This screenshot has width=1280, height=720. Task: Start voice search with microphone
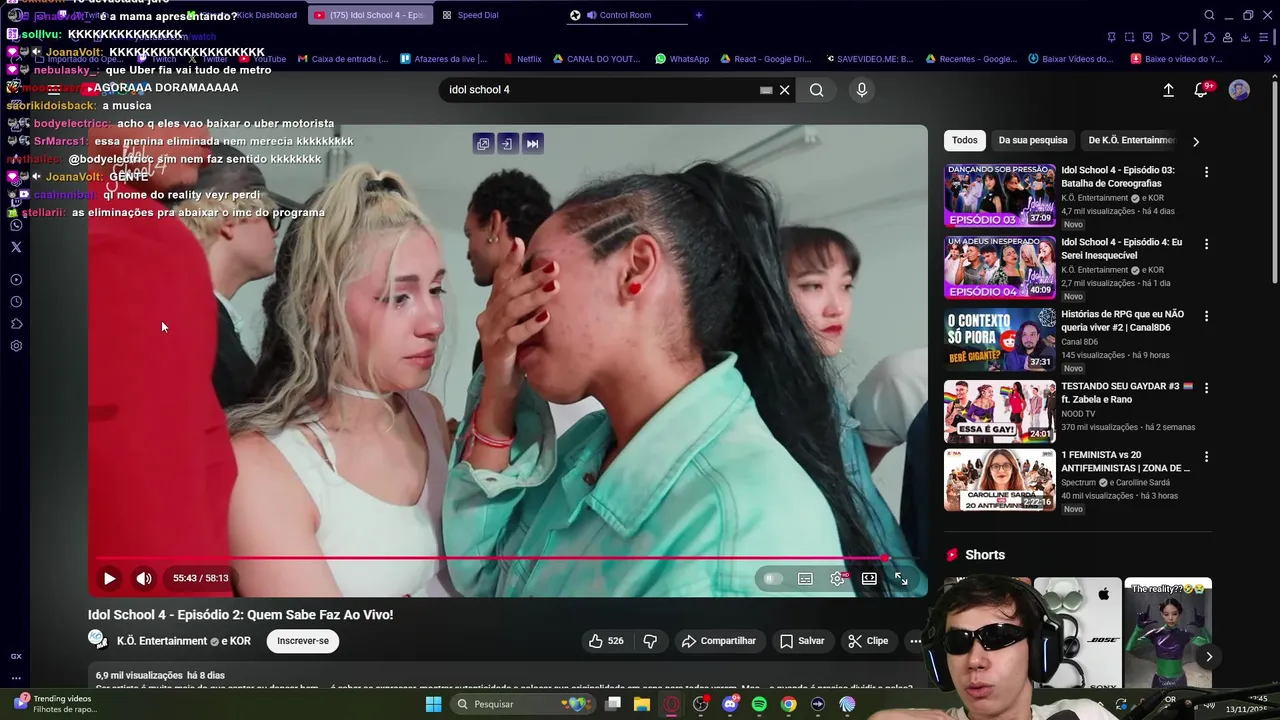(862, 90)
